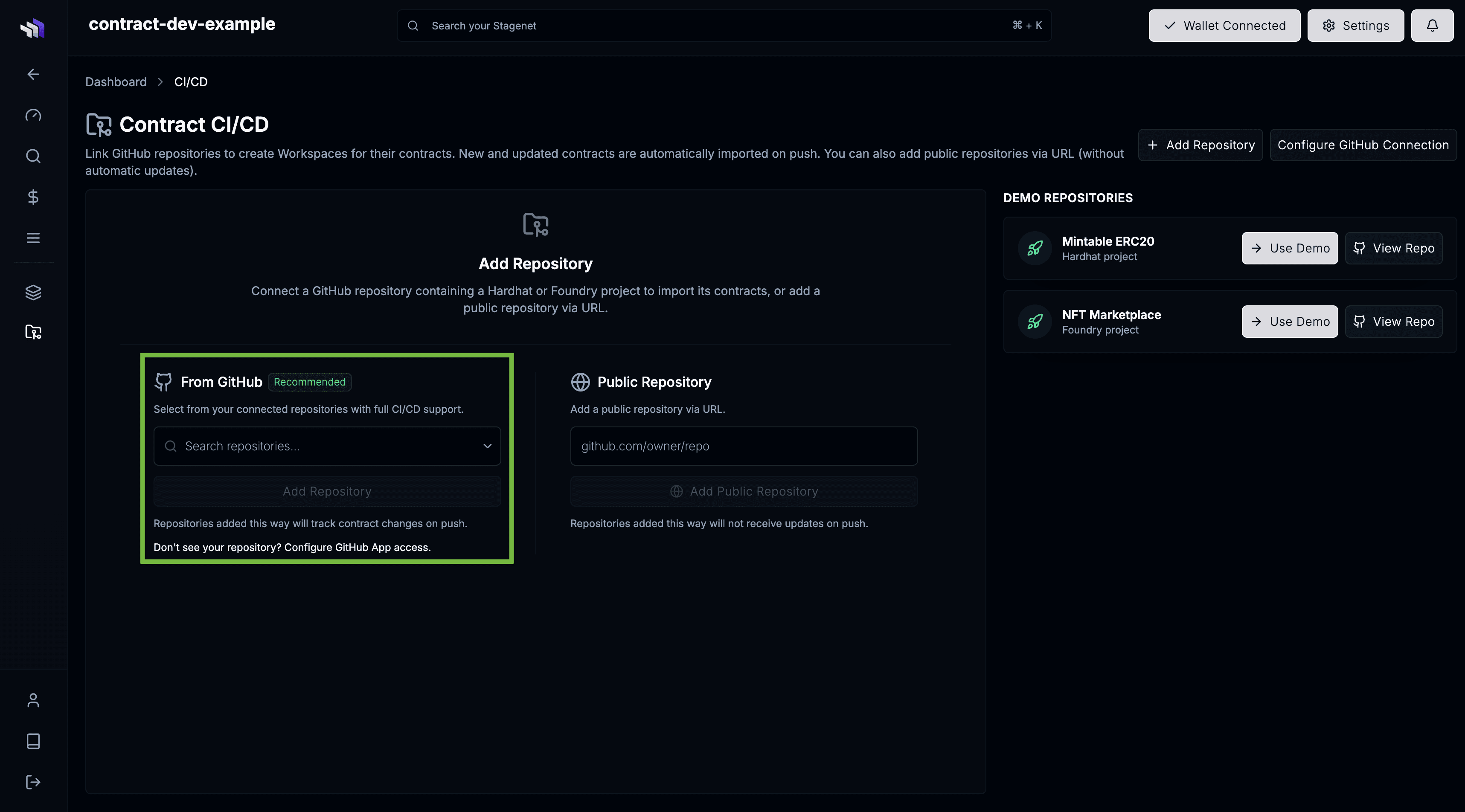The height and width of the screenshot is (812, 1465).
Task: Open the documentation book icon in sidebar
Action: (32, 740)
